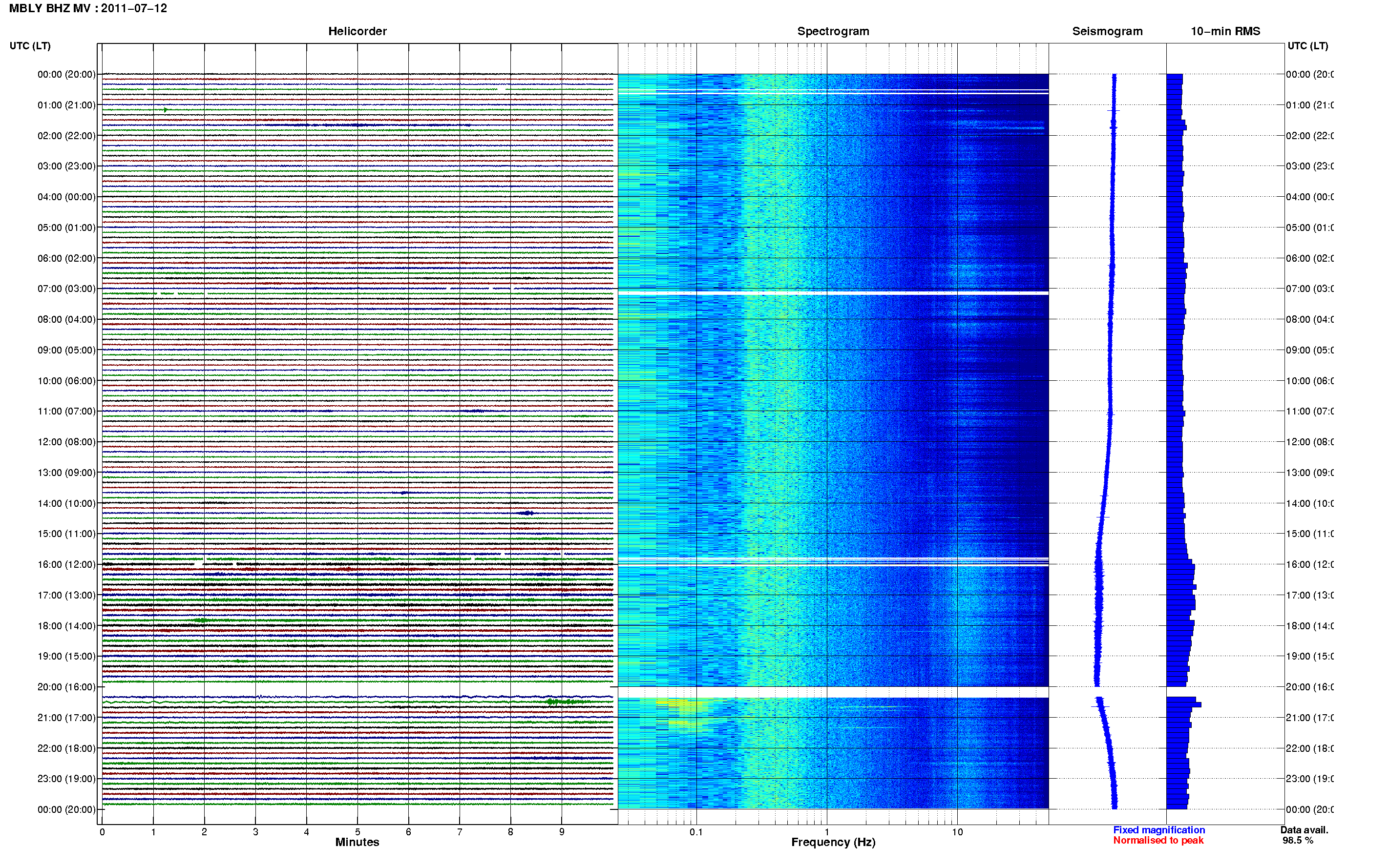Click the '04:00 (00:00)' left time label
The height and width of the screenshot is (868, 1389).
coord(66,197)
